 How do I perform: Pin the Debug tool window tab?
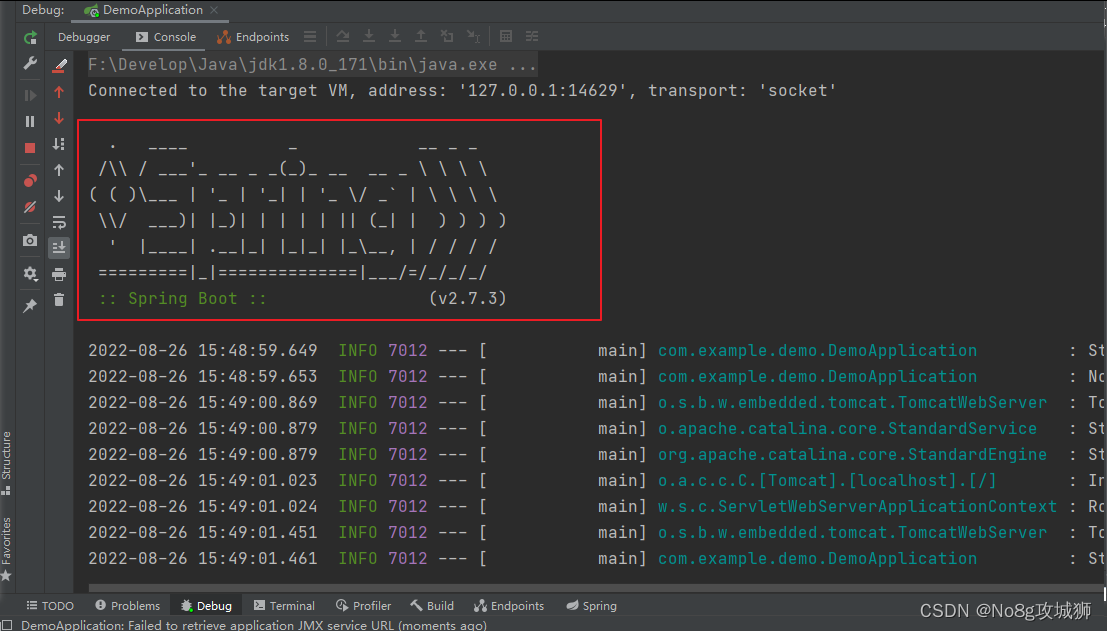[x=29, y=303]
